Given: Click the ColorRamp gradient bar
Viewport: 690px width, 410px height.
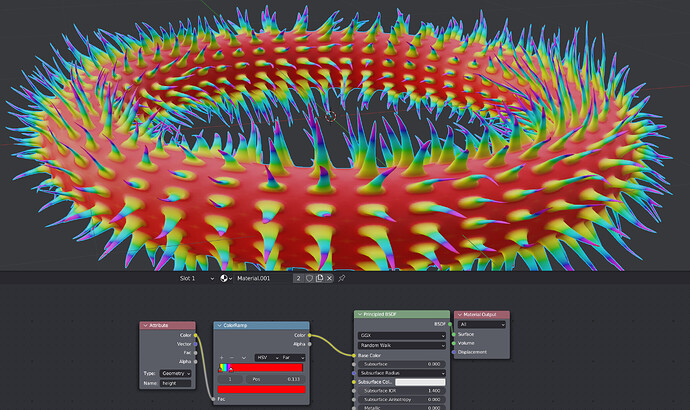Looking at the screenshot, I should (x=261, y=368).
